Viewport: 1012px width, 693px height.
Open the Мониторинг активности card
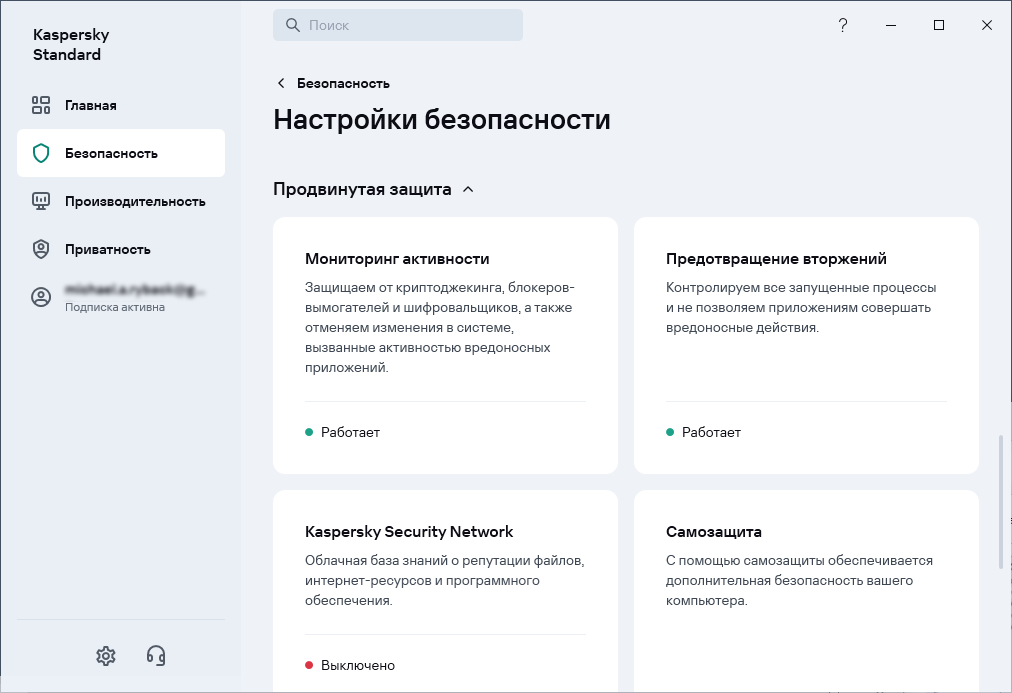pos(445,345)
